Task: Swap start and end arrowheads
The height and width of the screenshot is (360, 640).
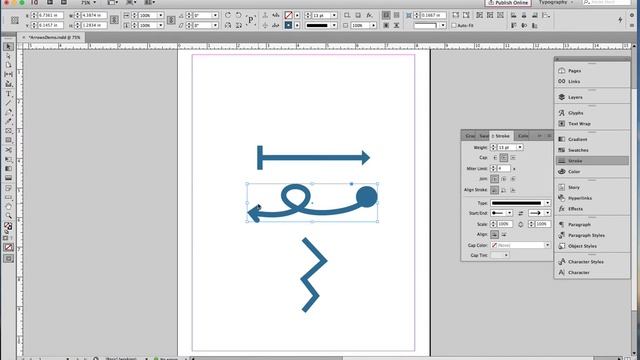Action: [x=520, y=213]
